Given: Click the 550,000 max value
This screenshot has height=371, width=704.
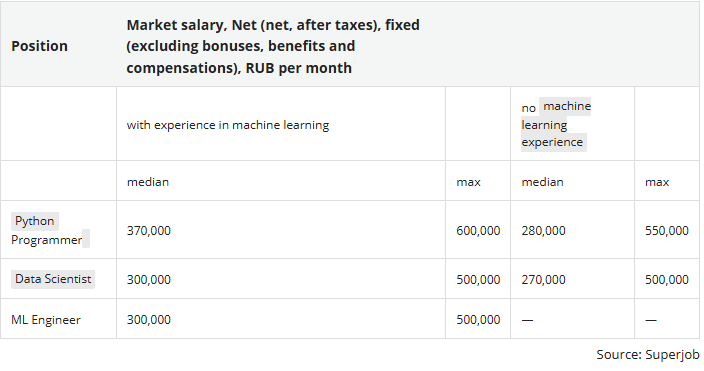Looking at the screenshot, I should click(x=667, y=230).
